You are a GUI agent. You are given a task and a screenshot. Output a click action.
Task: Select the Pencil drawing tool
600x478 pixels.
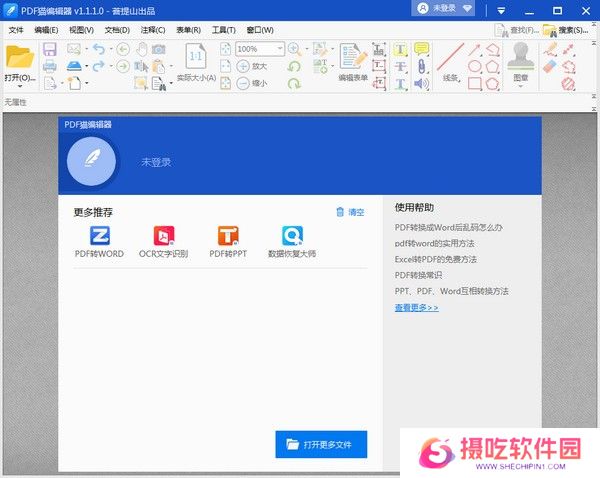(550, 49)
